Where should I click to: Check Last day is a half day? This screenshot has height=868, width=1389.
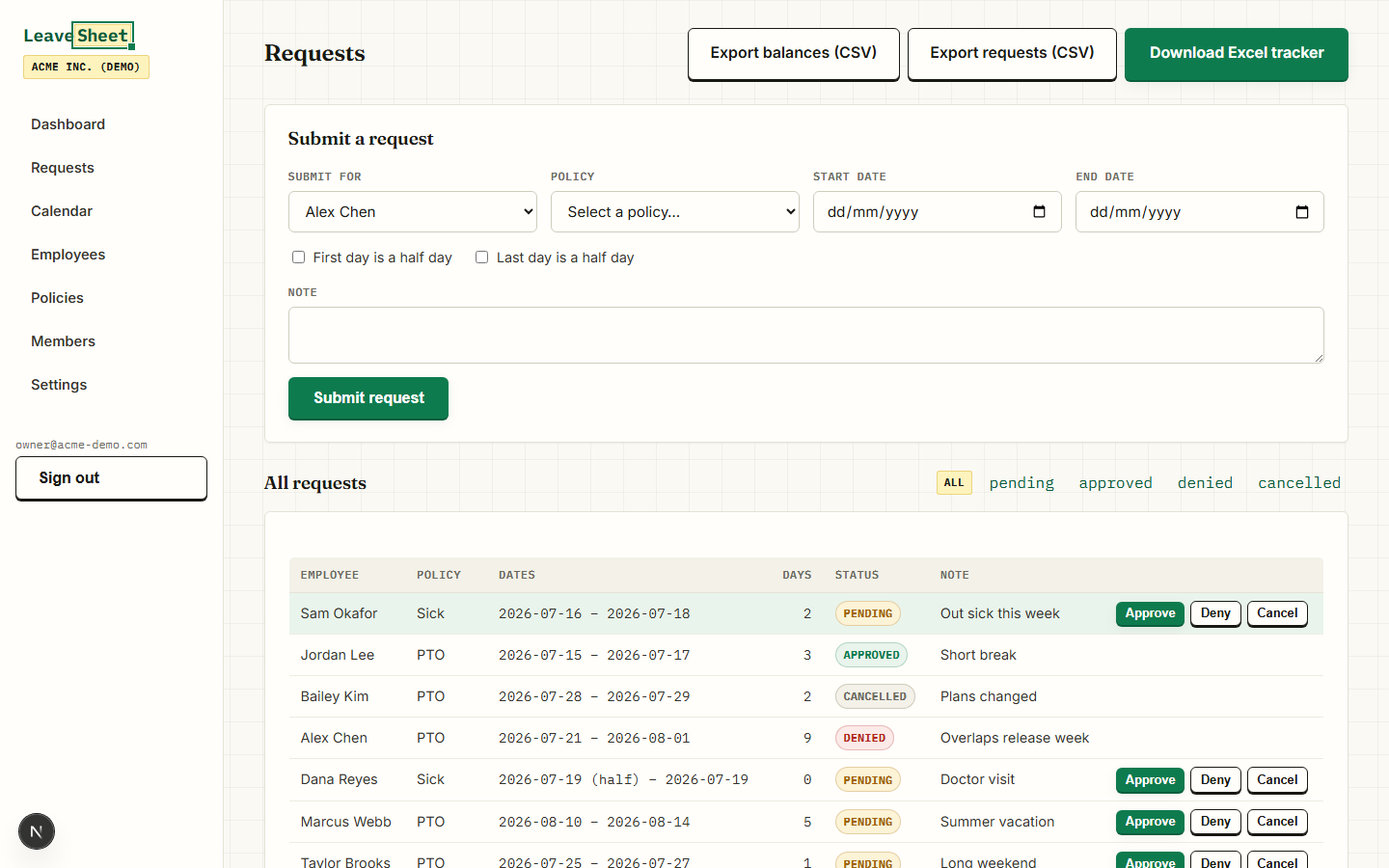(x=481, y=258)
